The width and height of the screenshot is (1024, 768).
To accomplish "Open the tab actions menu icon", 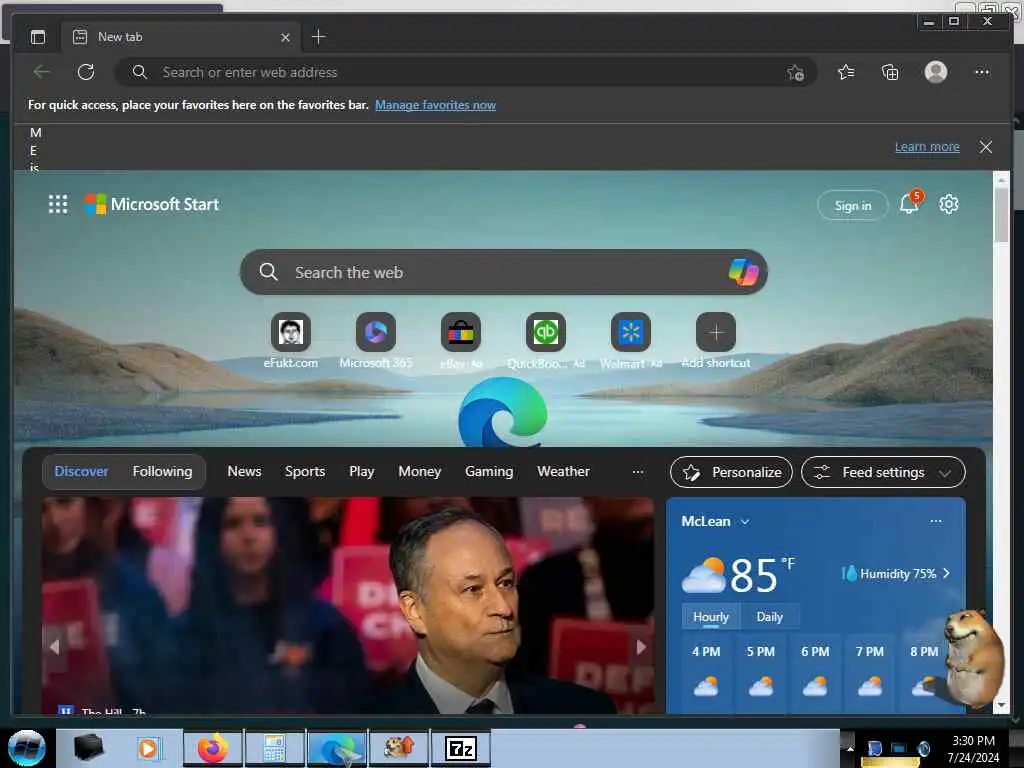I will [38, 37].
